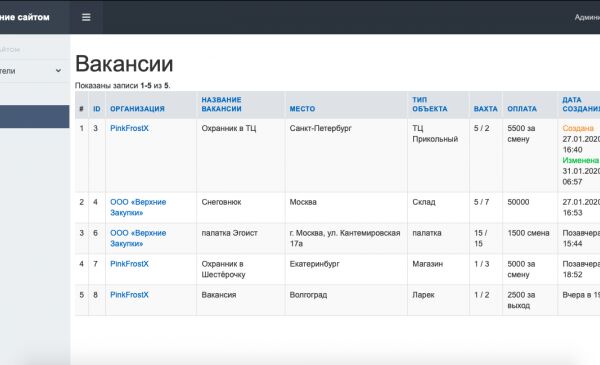Open PinkFrostX link in Екатеринбург row
Image resolution: width=600 pixels, height=365 pixels.
coord(129,264)
